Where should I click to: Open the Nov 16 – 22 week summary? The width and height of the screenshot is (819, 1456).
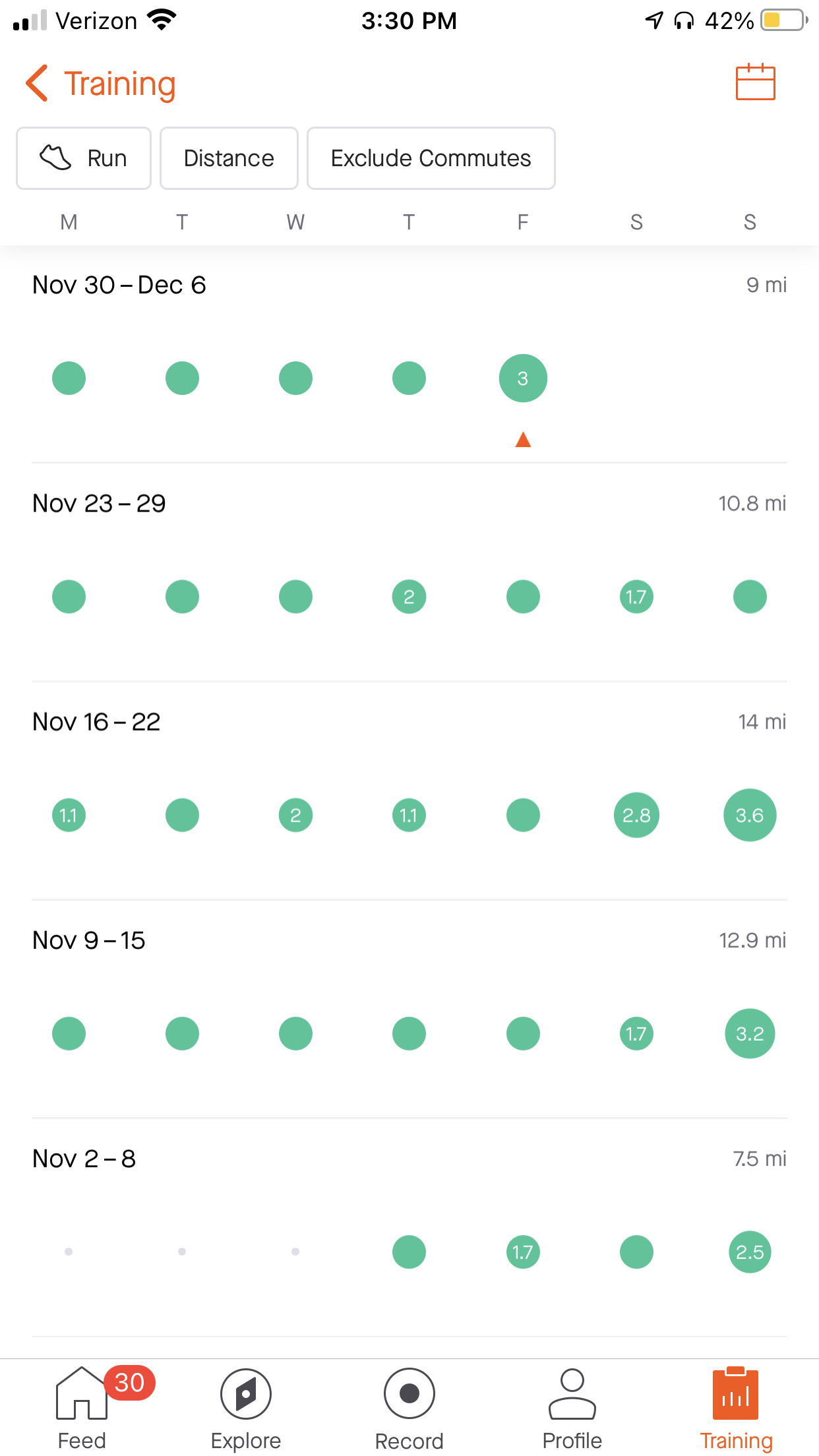point(96,722)
